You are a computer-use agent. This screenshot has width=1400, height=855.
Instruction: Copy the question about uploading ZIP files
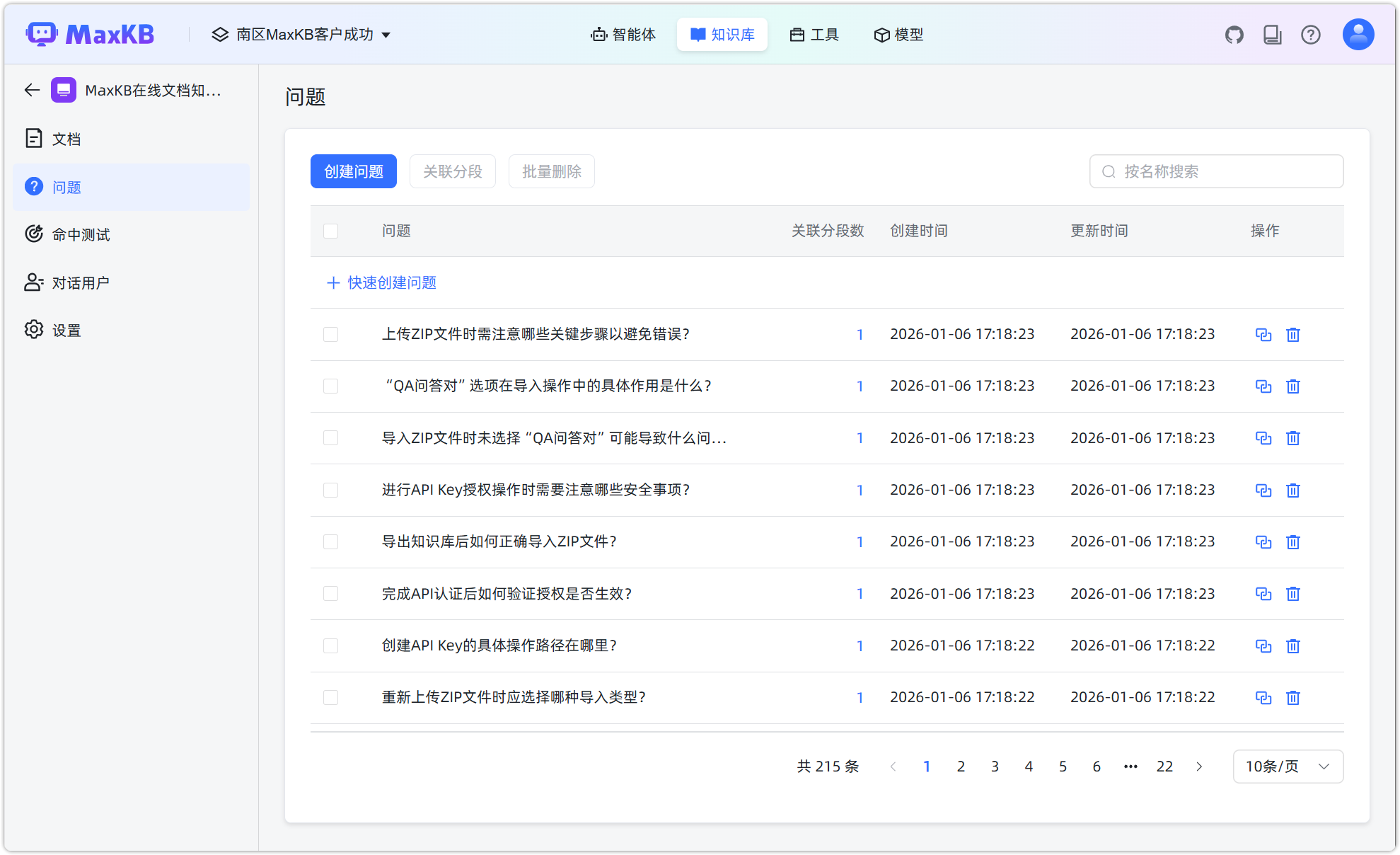click(1263, 334)
